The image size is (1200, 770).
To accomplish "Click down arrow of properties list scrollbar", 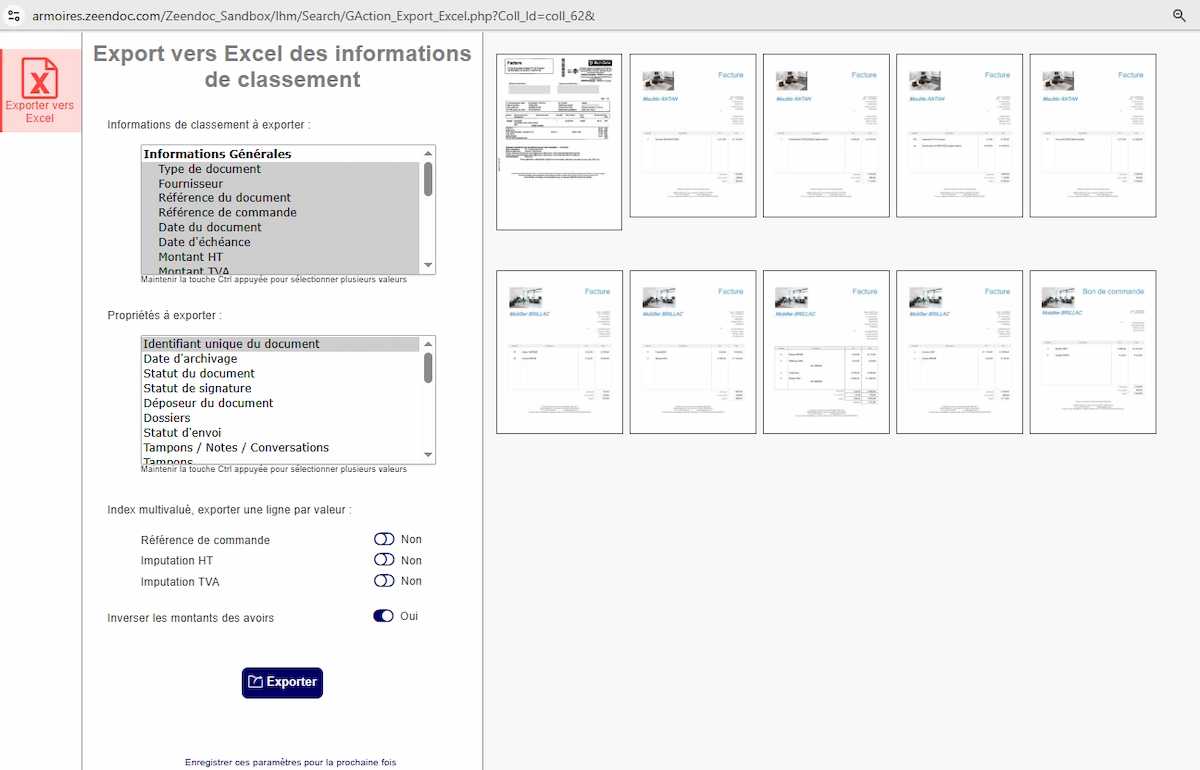I will click(x=429, y=456).
